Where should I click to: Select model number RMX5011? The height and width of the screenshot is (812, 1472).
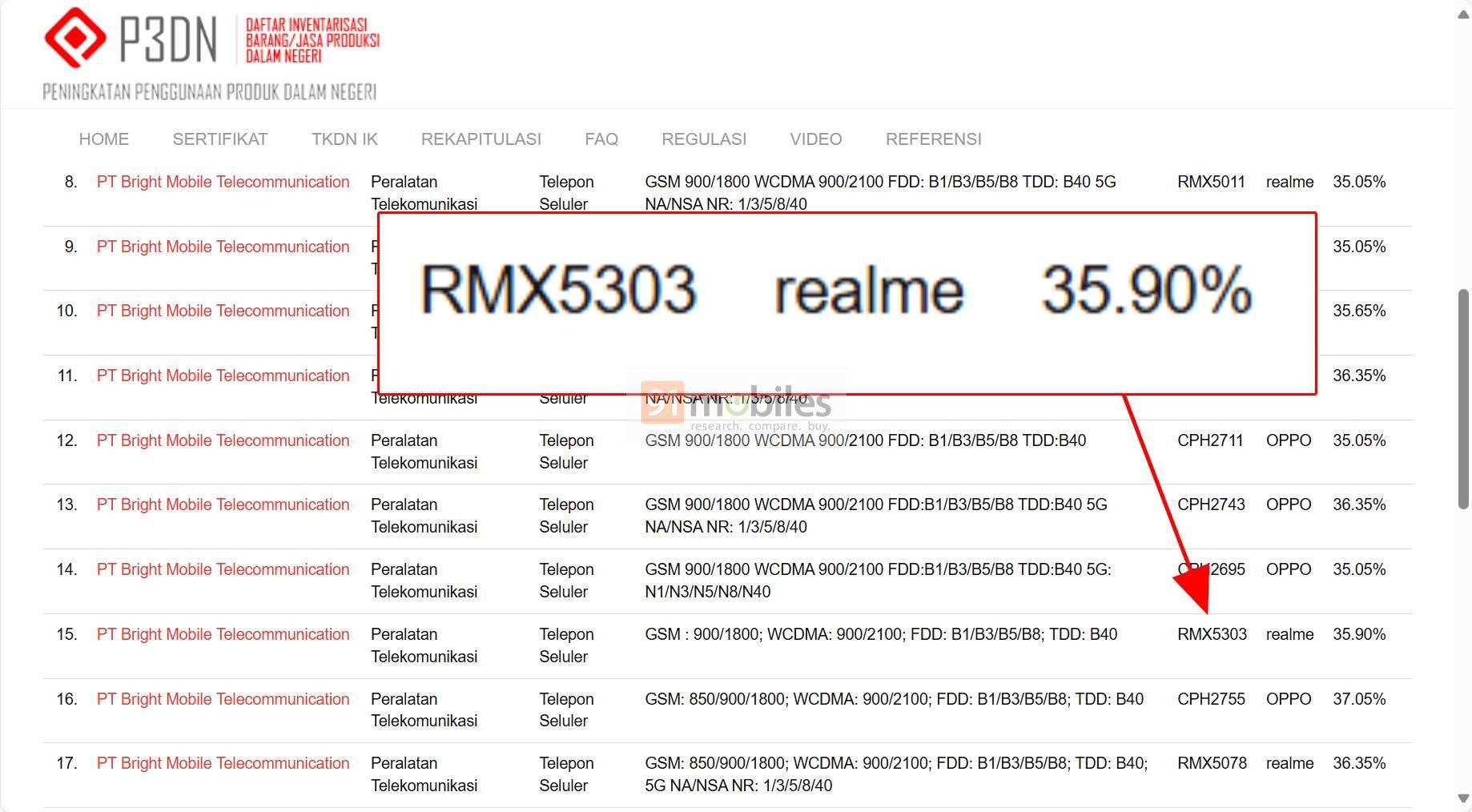pos(1211,182)
